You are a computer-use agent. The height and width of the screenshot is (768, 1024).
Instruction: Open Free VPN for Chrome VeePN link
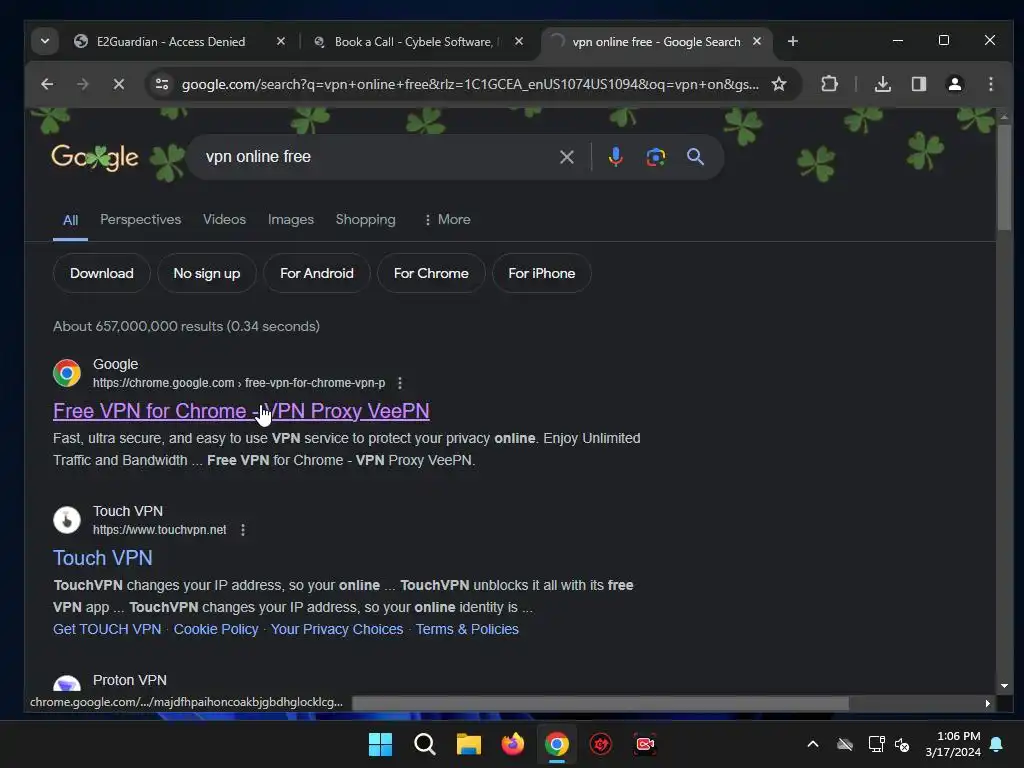pos(241,411)
